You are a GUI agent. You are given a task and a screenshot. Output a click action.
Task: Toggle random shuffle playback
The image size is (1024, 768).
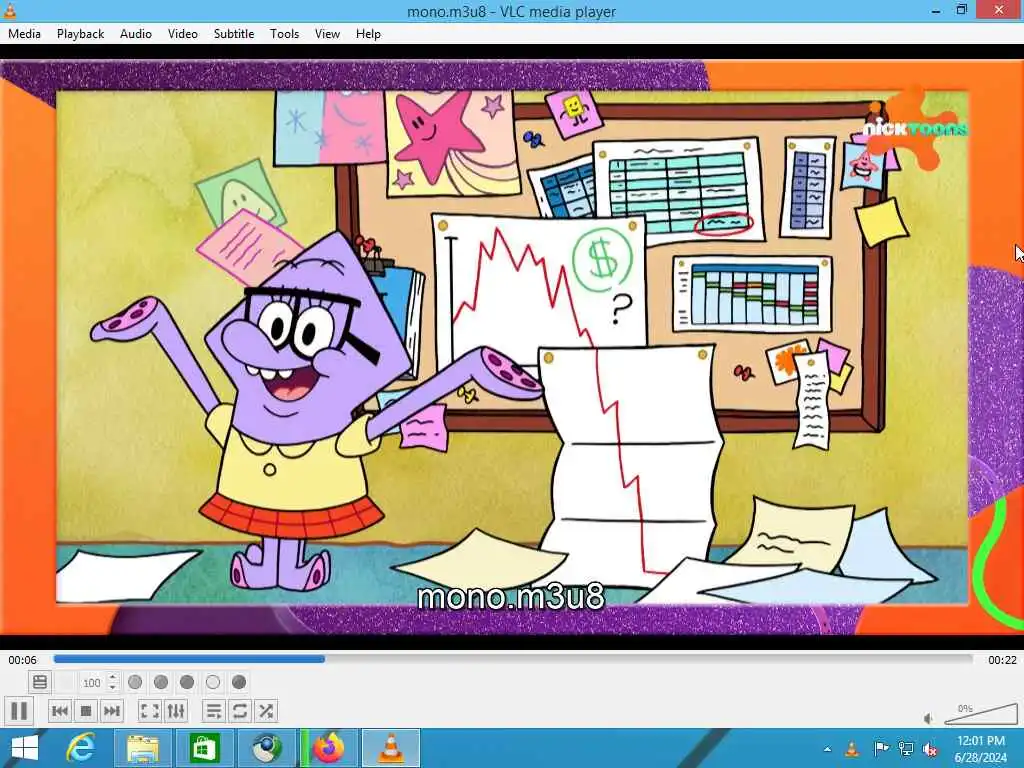pyautogui.click(x=266, y=711)
